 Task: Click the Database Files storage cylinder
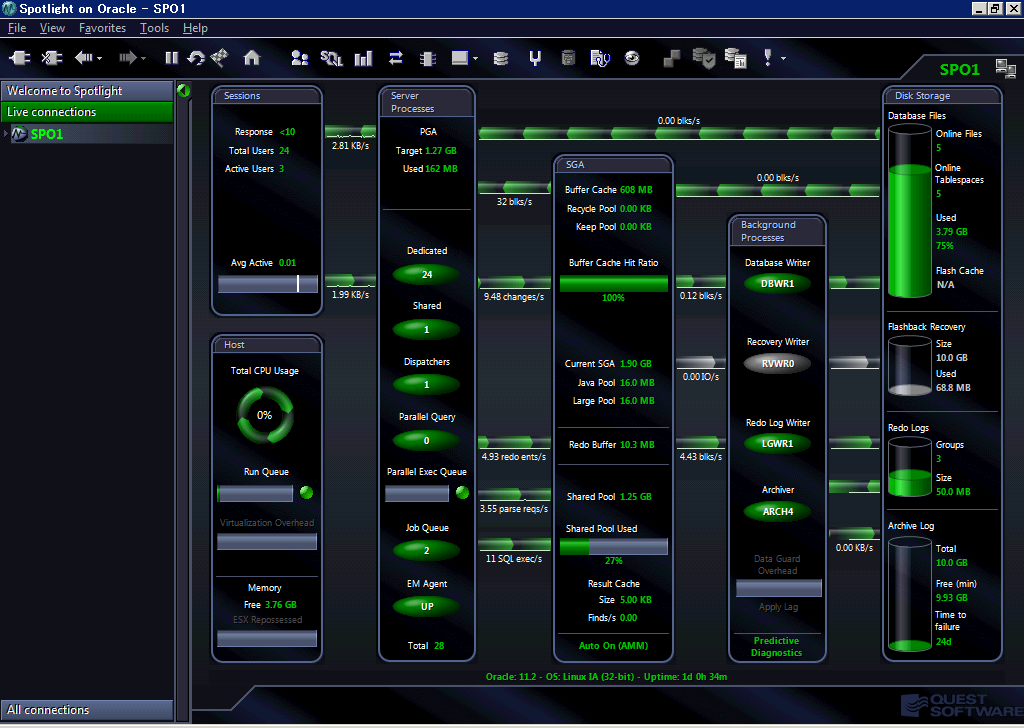point(909,211)
